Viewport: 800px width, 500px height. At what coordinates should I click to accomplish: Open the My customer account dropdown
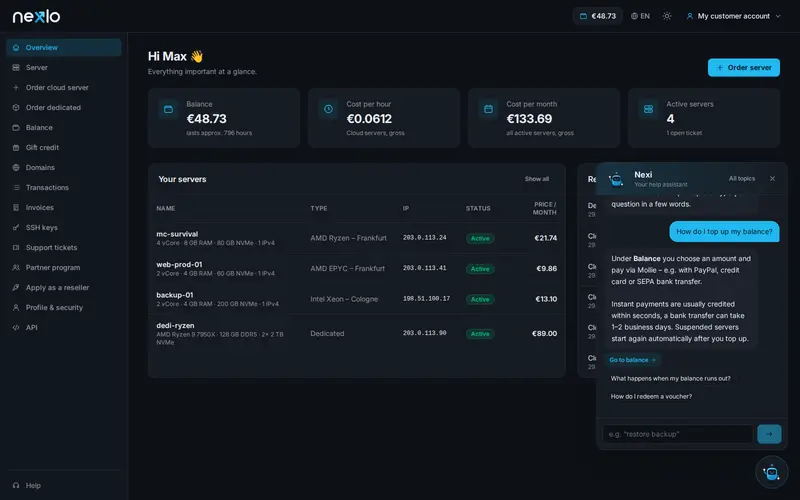733,16
